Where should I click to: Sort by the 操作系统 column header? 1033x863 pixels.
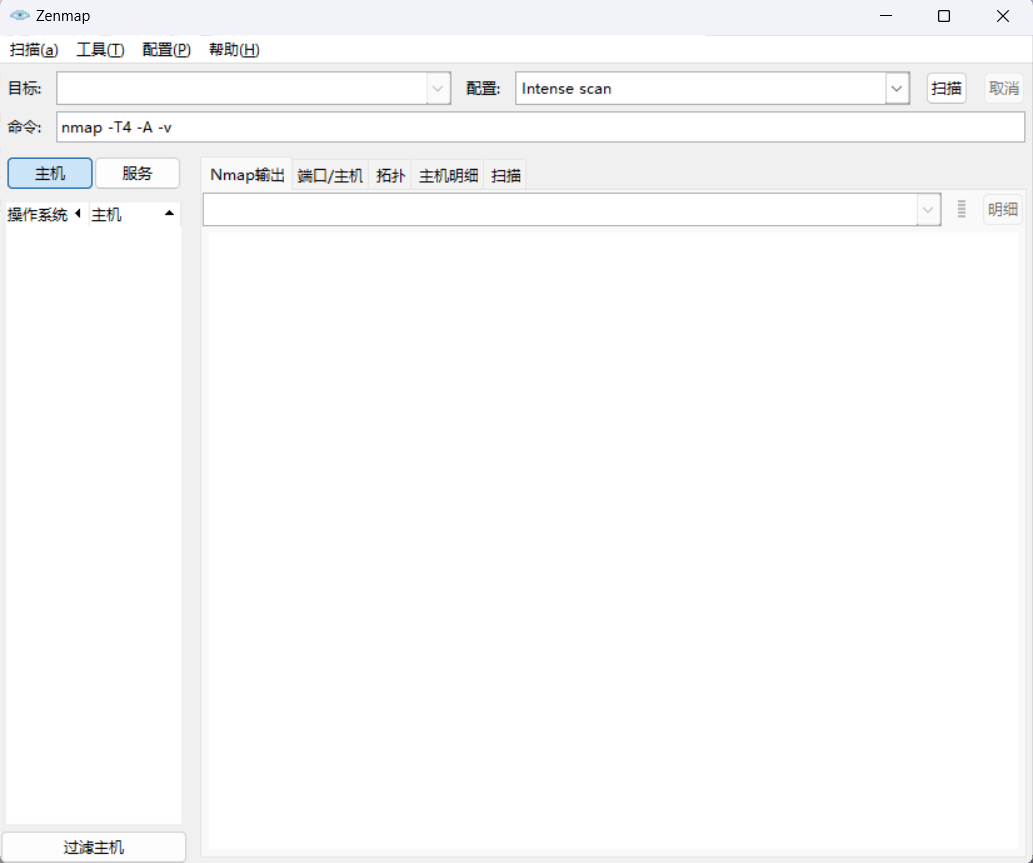click(x=44, y=215)
